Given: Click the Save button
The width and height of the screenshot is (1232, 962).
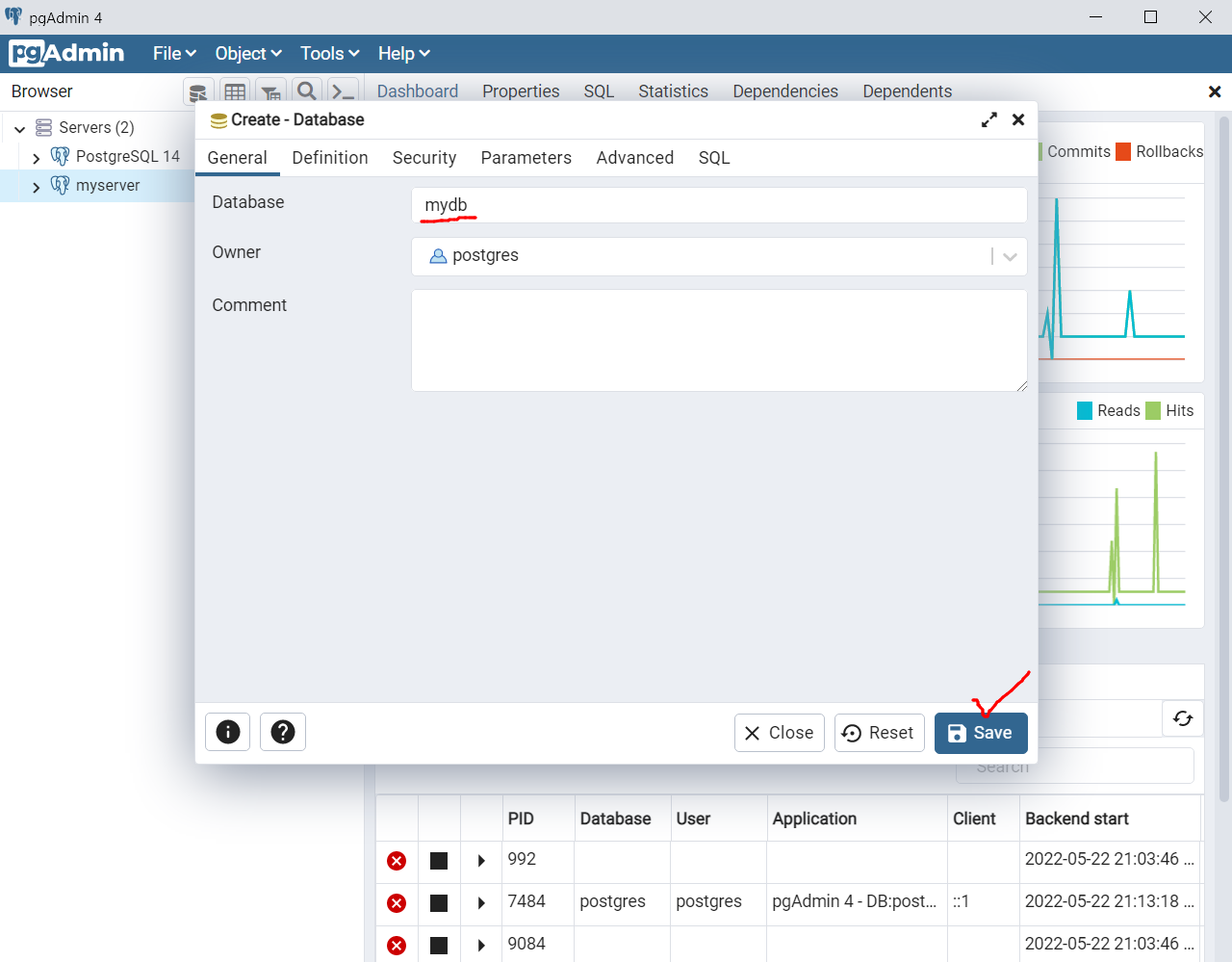Looking at the screenshot, I should (x=981, y=733).
